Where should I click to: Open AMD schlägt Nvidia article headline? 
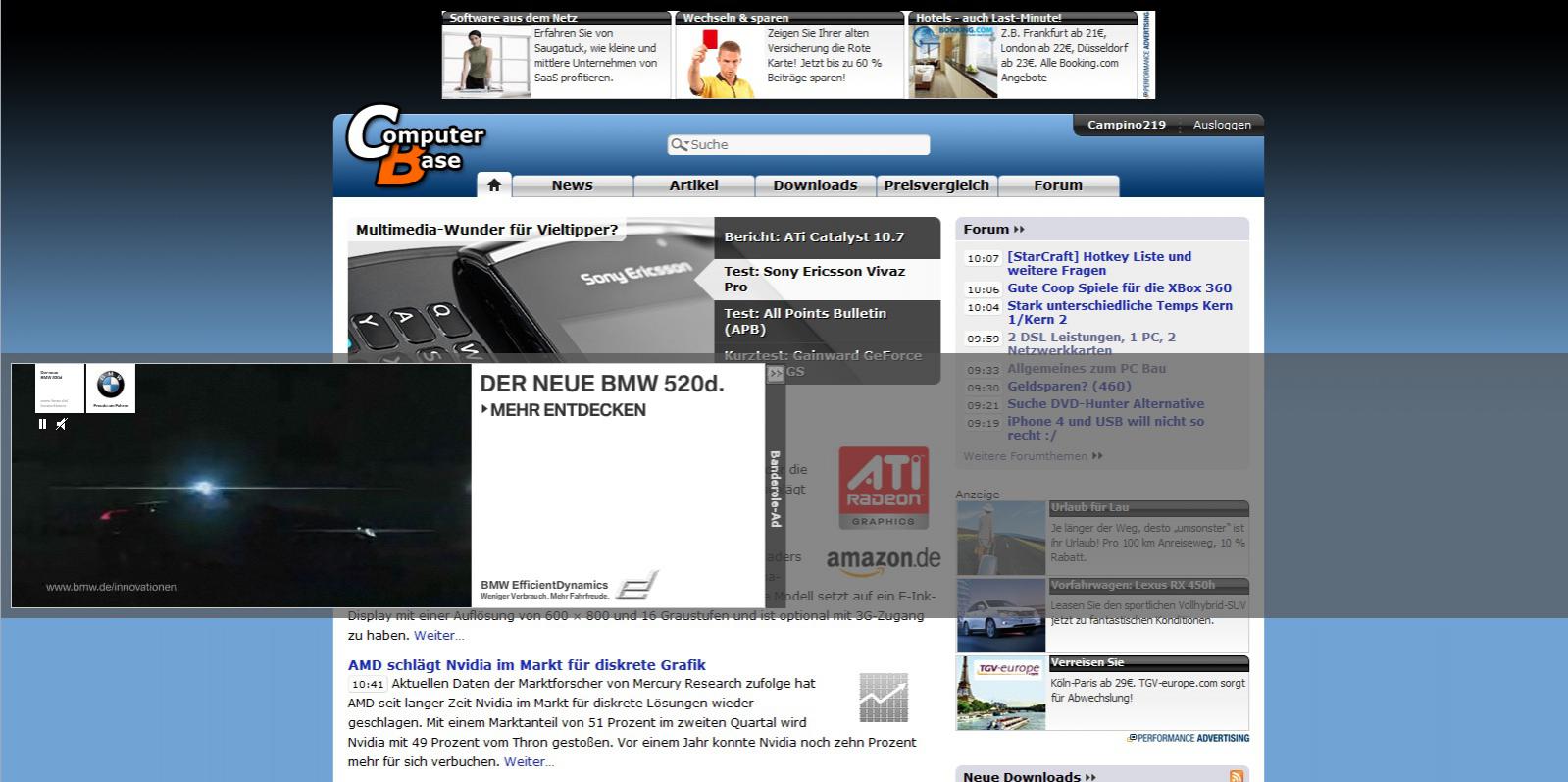pyautogui.click(x=527, y=665)
